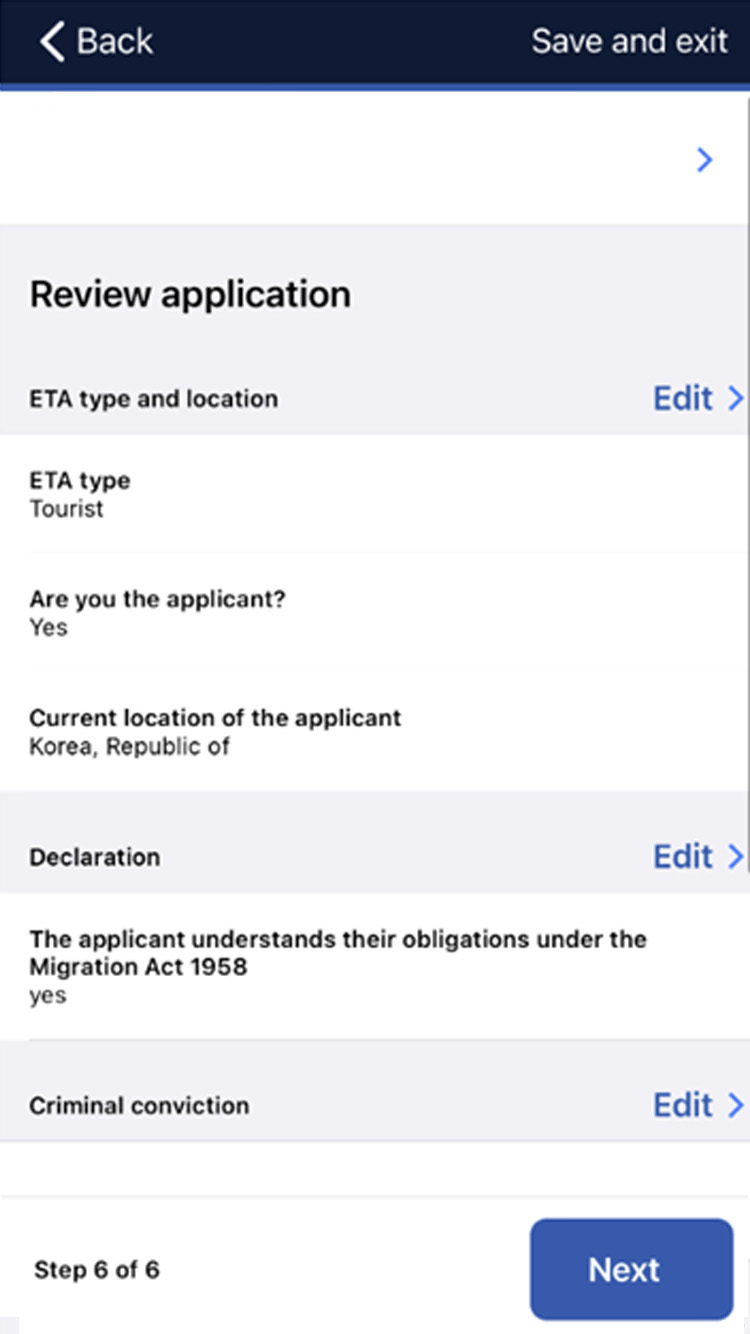This screenshot has width=750, height=1334.
Task: Select the 'Korea, Republic of' value
Action: pyautogui.click(x=130, y=747)
